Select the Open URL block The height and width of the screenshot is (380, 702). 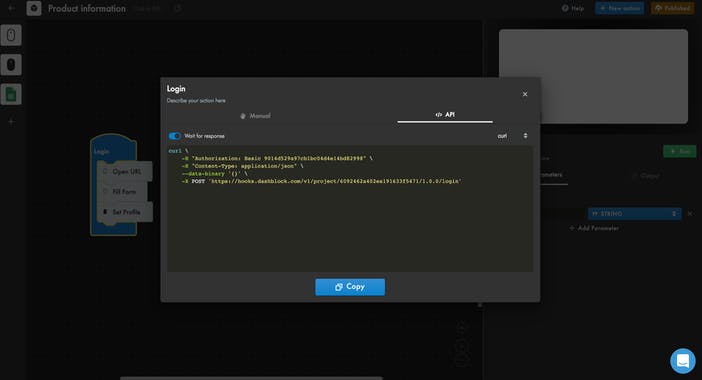click(125, 171)
